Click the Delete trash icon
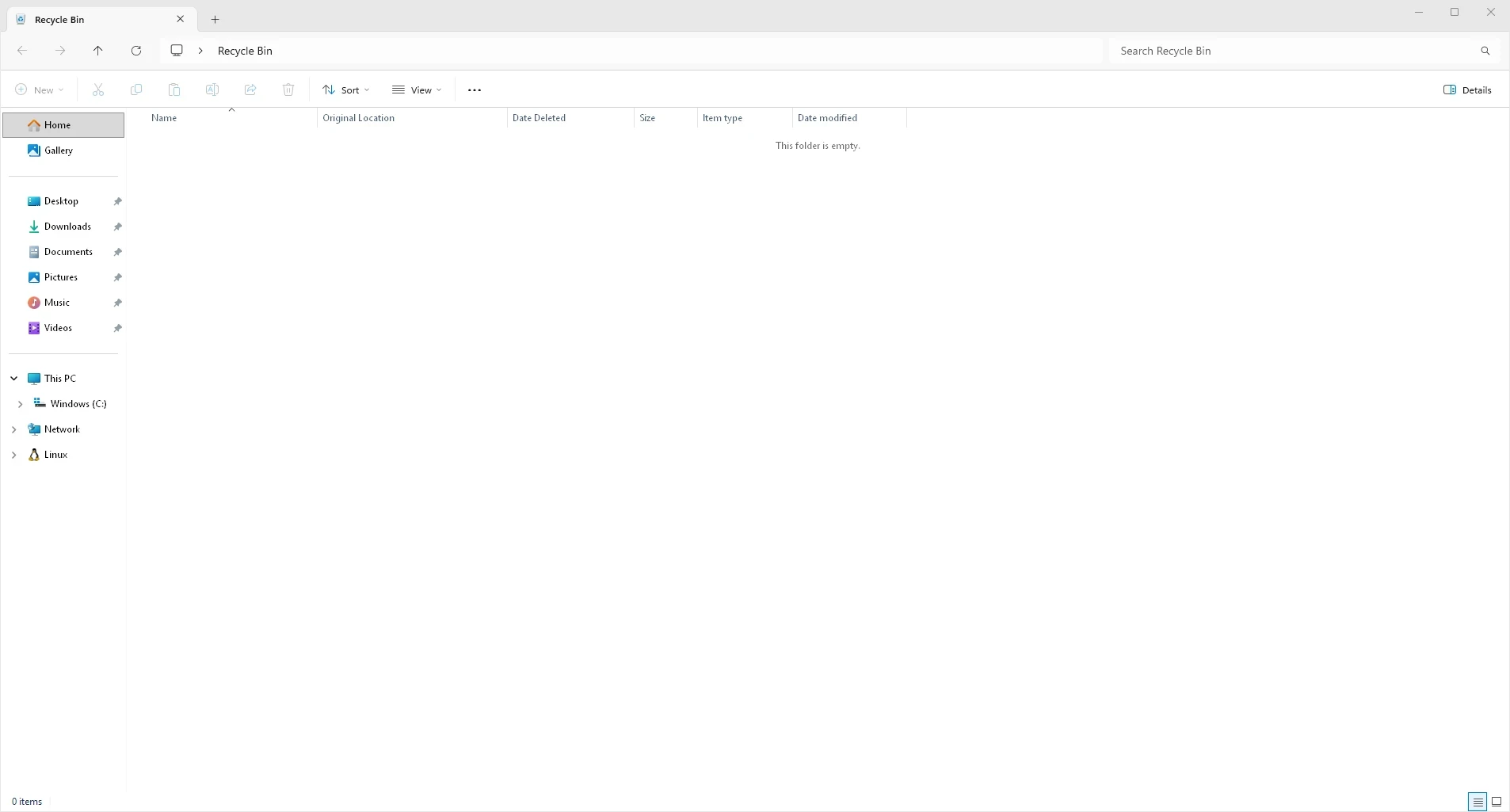The image size is (1510, 812). click(x=288, y=90)
